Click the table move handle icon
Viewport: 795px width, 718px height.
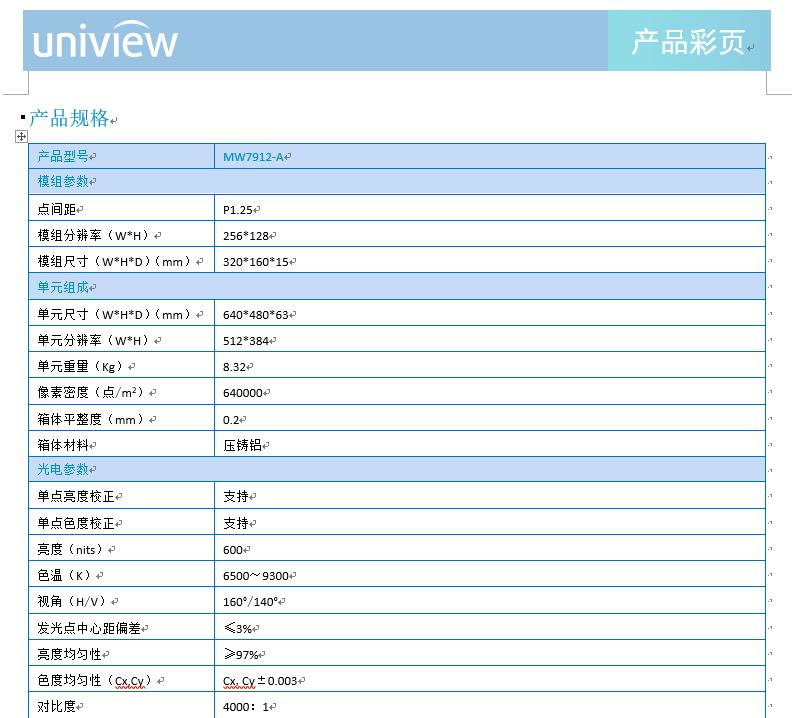coord(21,136)
